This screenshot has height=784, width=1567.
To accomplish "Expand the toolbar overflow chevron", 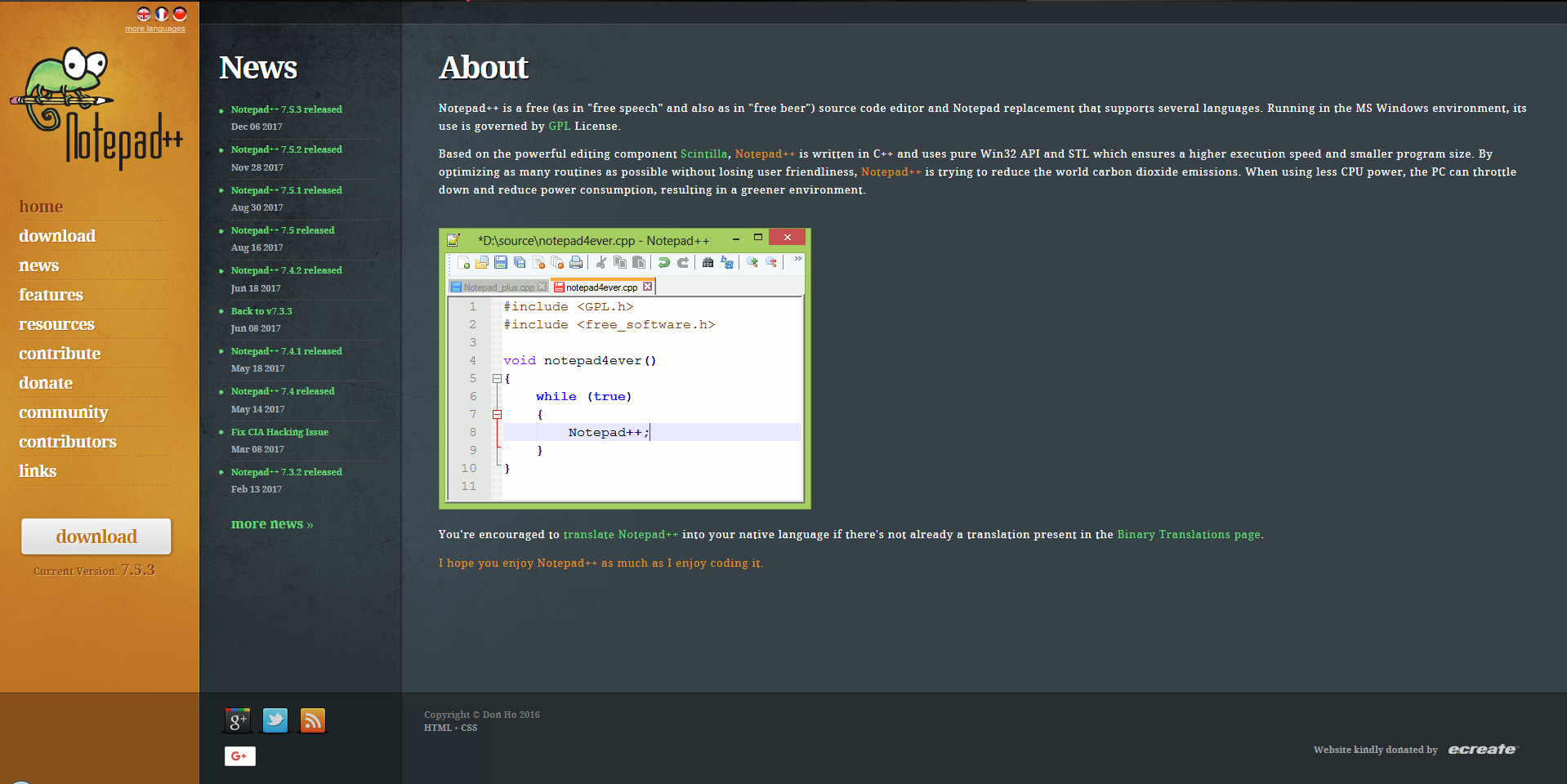I will pos(797,259).
